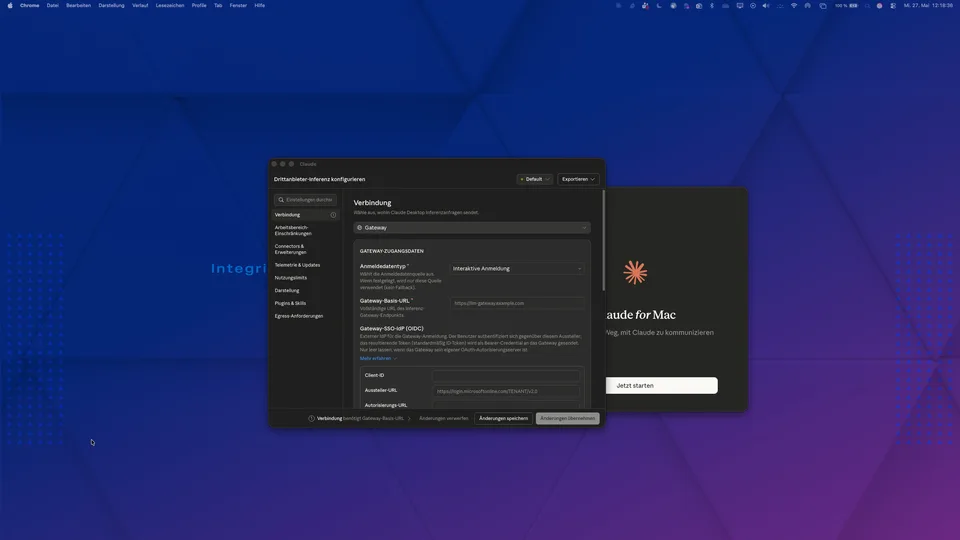Screen dimensions: 960x540
Task: Click the Verbindung benötigt Gateway-Basis-URL status
Action: pos(360,419)
